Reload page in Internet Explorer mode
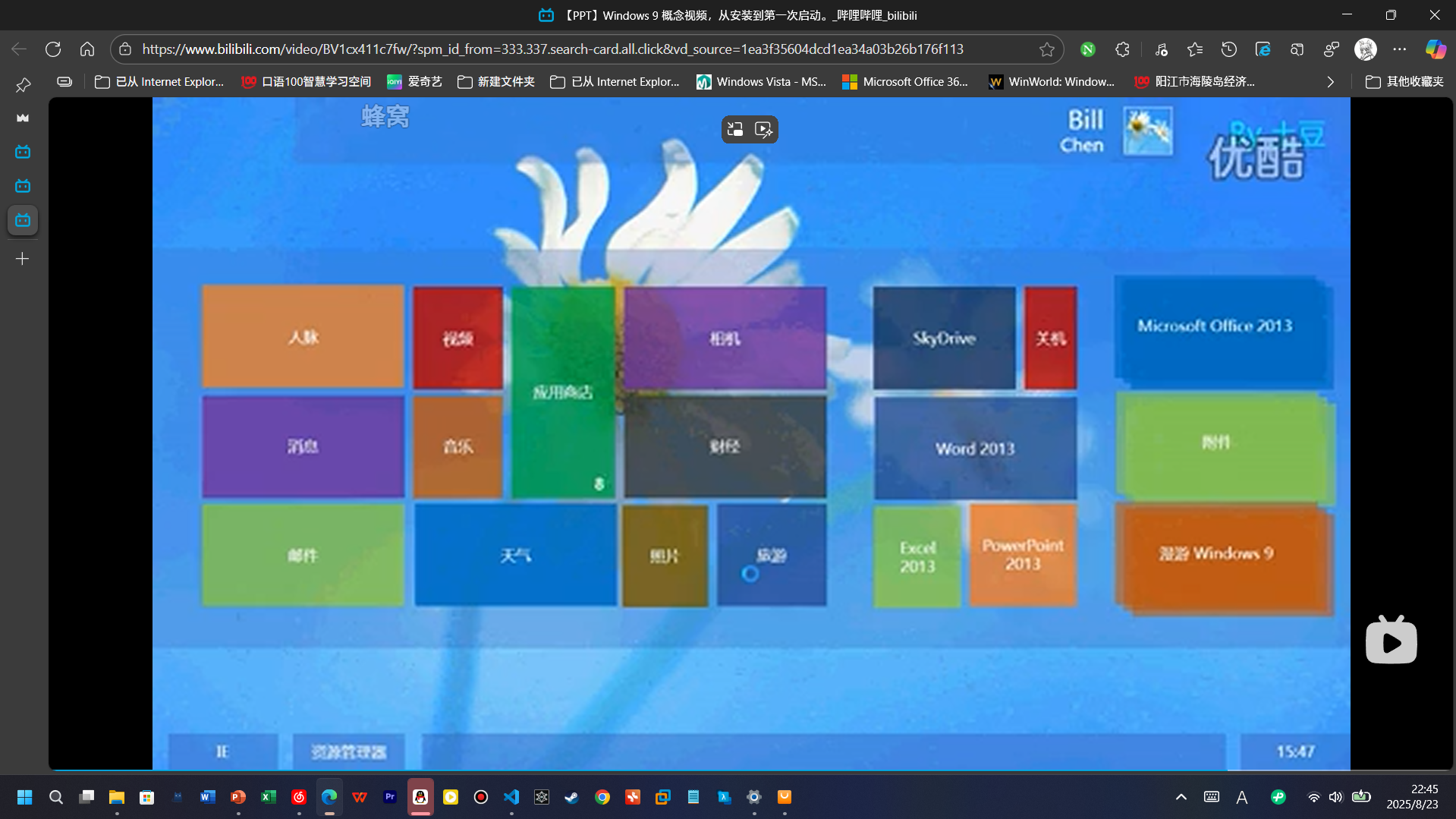 [x=1263, y=49]
